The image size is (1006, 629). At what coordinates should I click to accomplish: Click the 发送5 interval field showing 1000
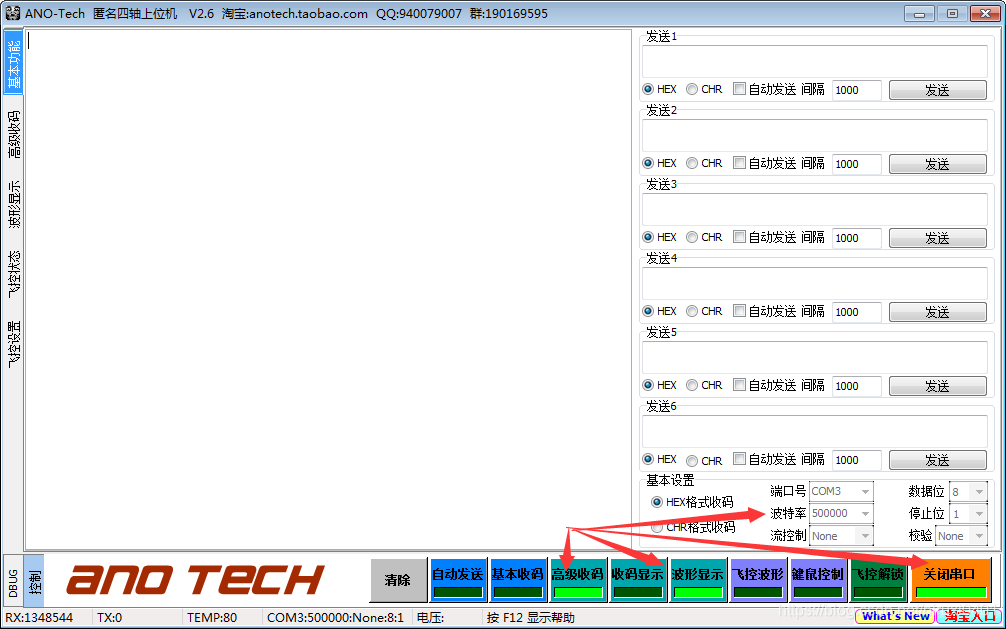(857, 386)
